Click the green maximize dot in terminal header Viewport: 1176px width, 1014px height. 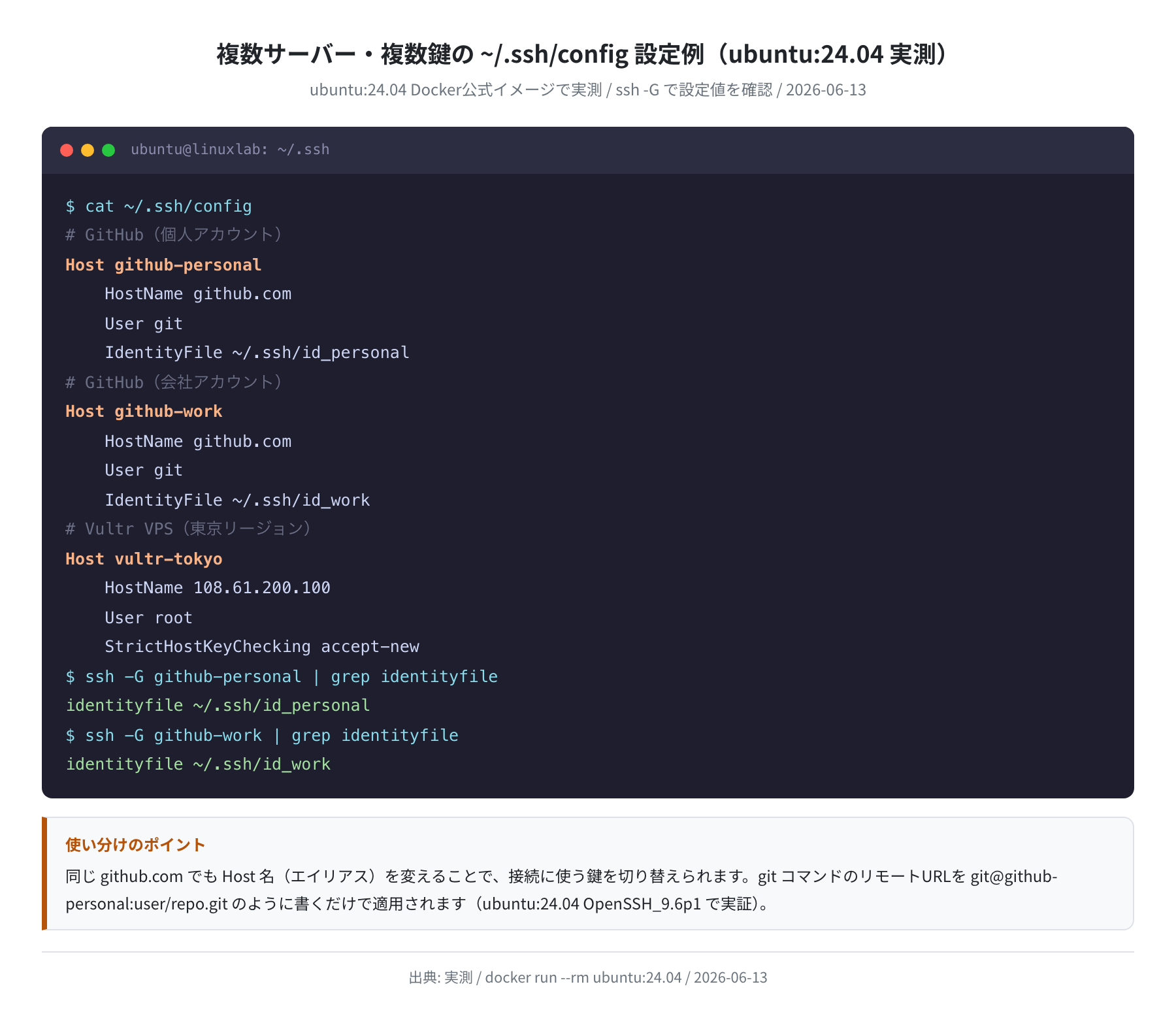click(x=108, y=150)
